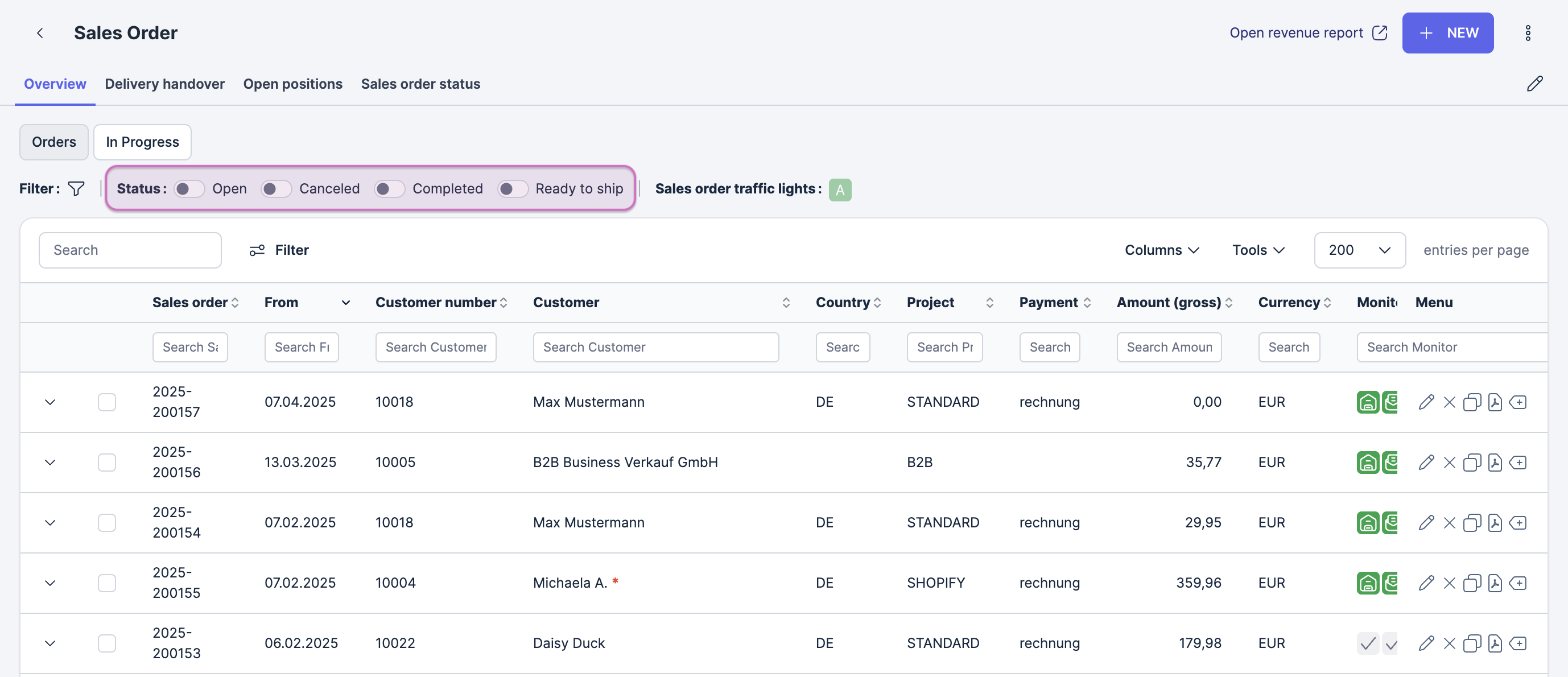Screen dimensions: 1568x677
Task: Click the NEW button
Action: [x=1447, y=33]
